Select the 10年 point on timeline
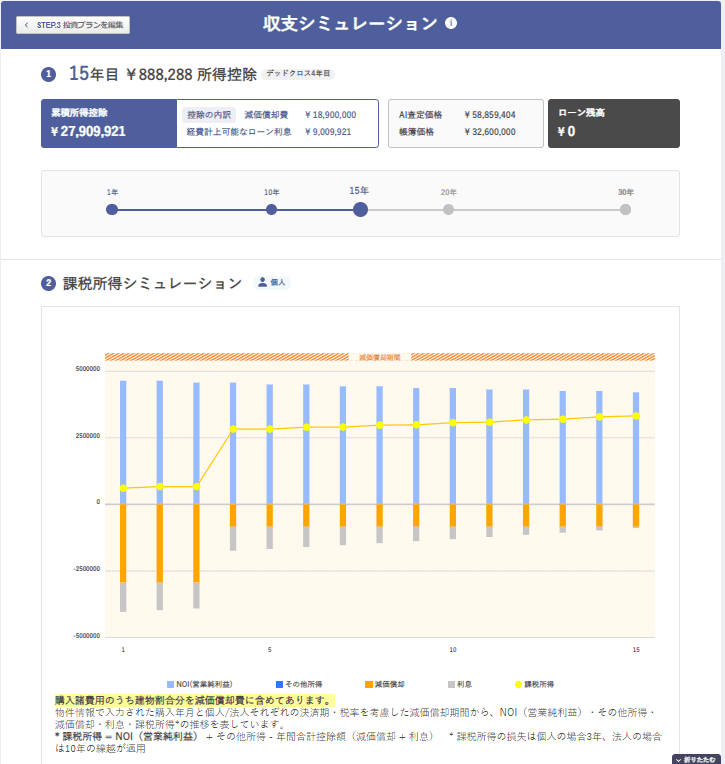This screenshot has width=725, height=764. pyautogui.click(x=271, y=209)
